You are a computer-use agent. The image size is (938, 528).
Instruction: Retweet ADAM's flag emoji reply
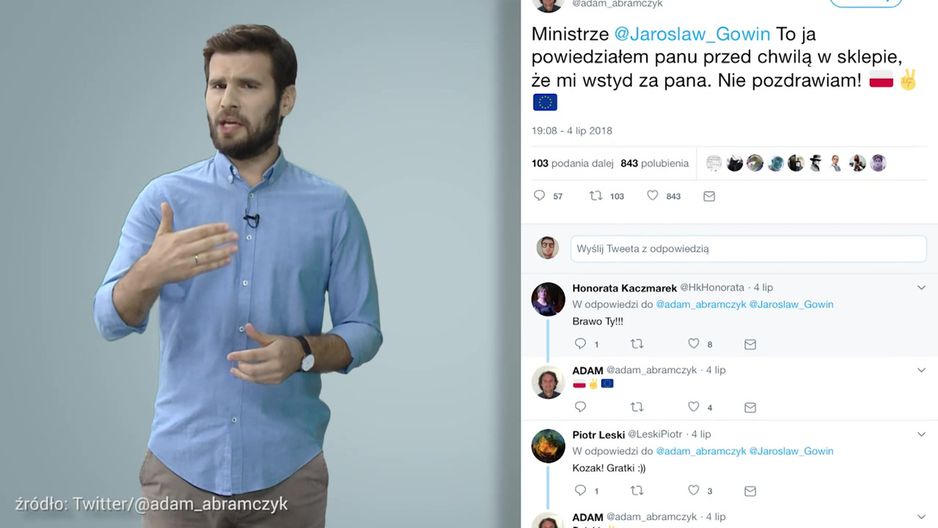click(637, 407)
